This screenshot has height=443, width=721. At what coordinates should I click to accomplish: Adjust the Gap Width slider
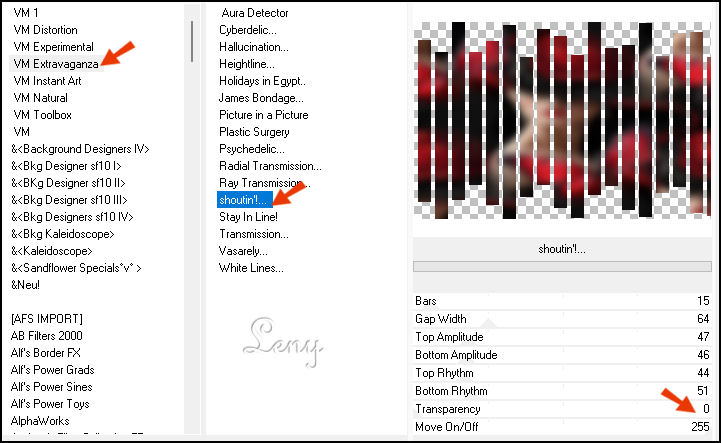pos(562,319)
